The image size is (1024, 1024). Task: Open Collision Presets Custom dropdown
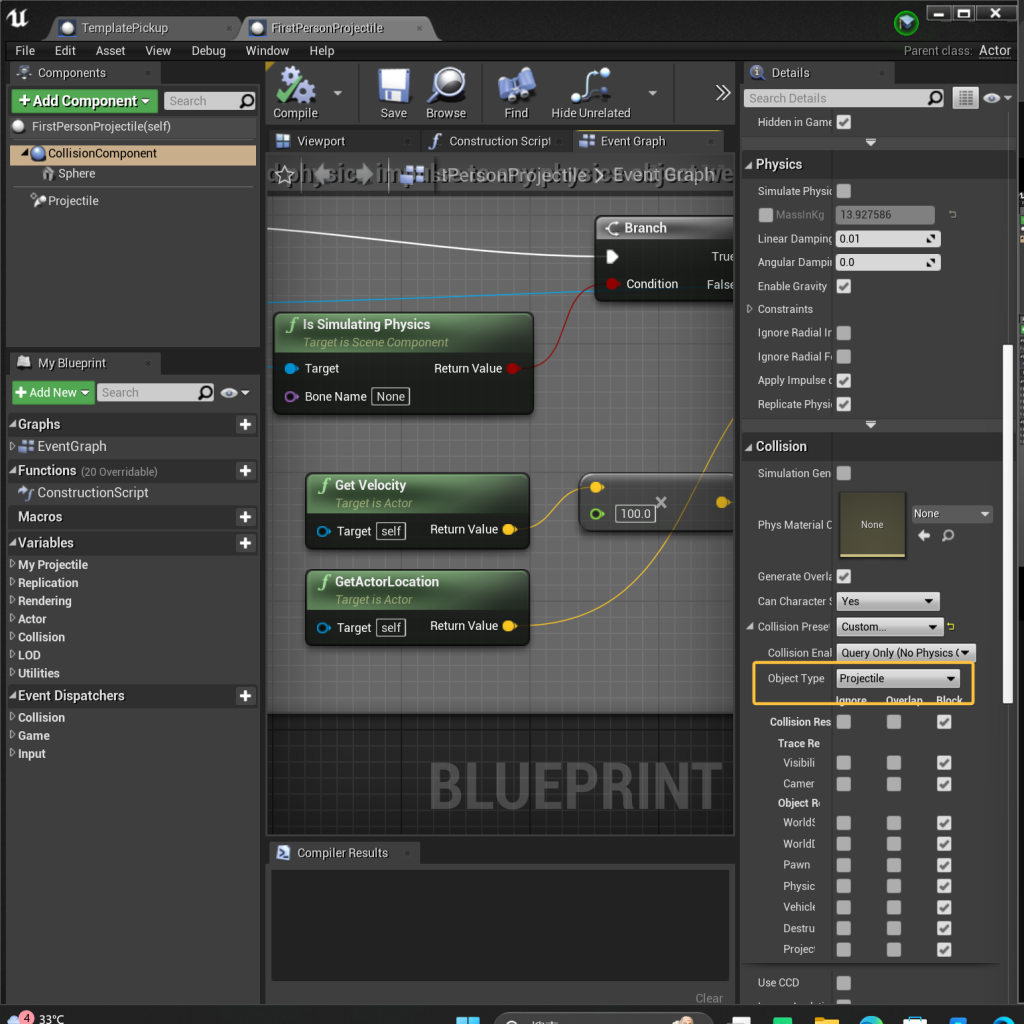890,627
